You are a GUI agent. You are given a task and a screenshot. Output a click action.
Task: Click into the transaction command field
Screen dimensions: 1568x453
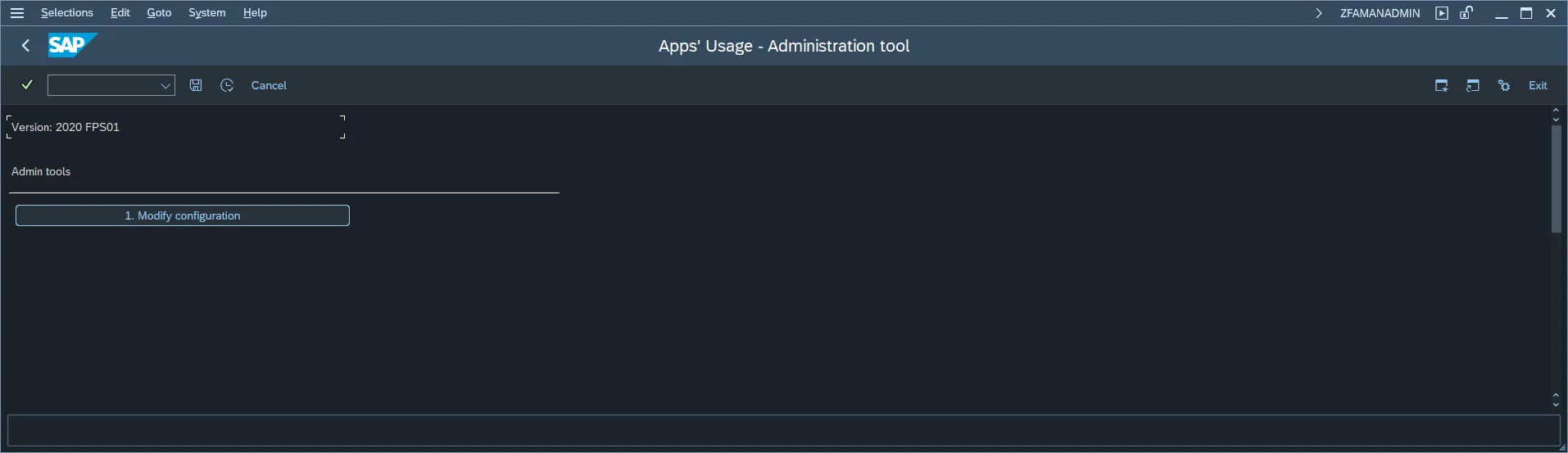103,85
